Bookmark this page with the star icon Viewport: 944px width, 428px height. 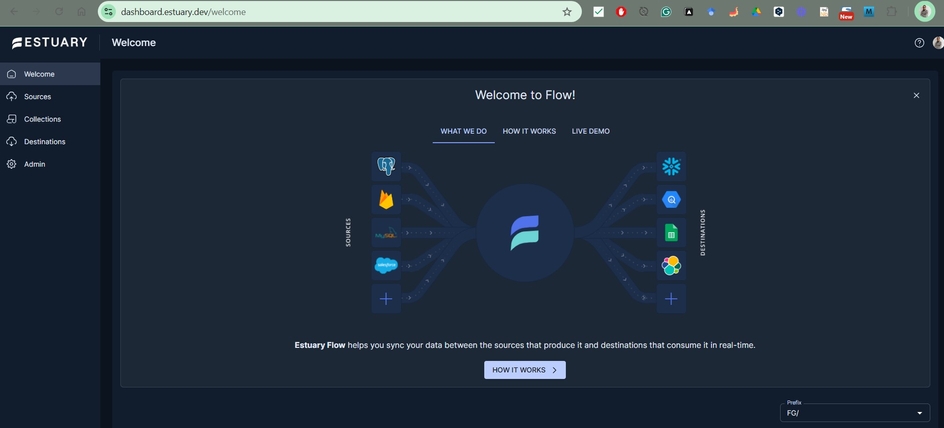(567, 12)
